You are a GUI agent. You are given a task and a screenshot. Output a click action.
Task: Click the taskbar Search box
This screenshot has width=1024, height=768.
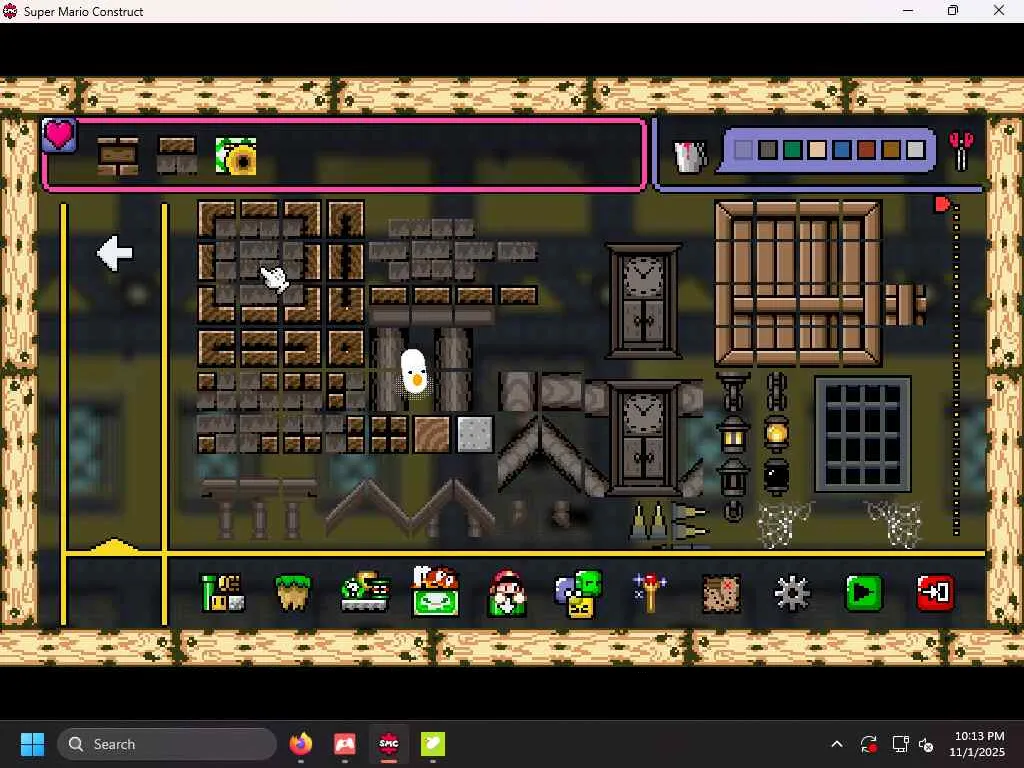tap(167, 744)
